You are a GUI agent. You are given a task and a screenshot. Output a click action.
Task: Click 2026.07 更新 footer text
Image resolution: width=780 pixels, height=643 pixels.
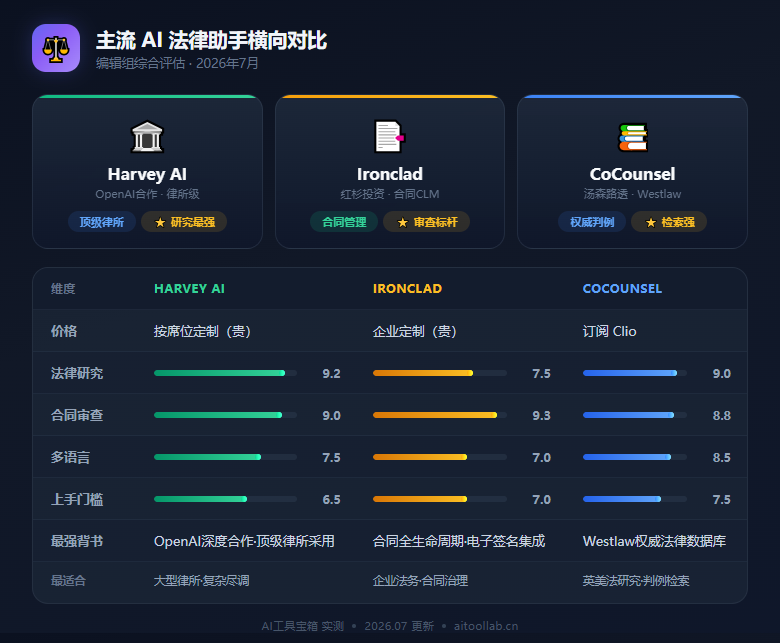(399, 626)
